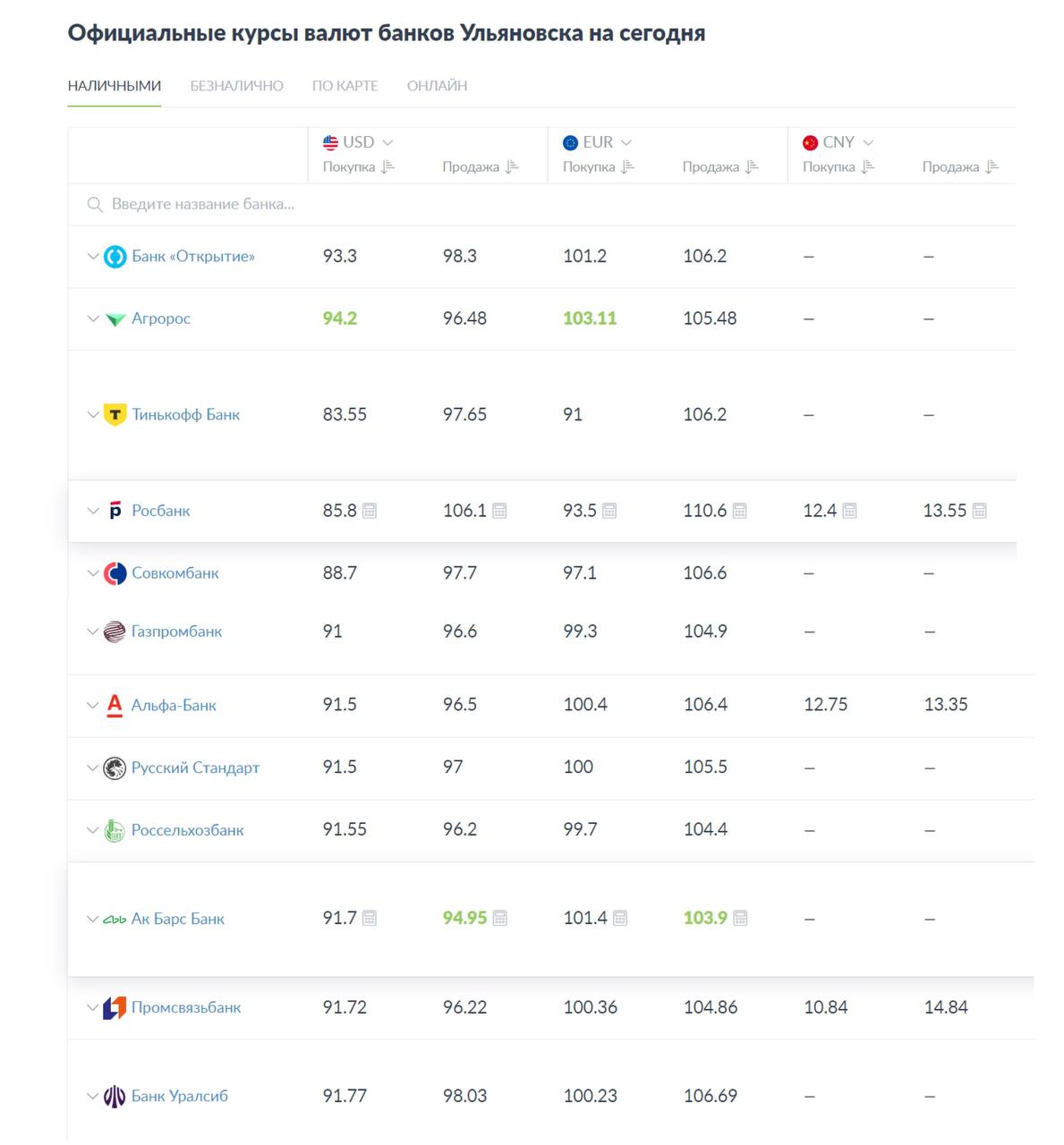Expand the Совкомбанк row details
This screenshot has width=1064, height=1145.
click(92, 573)
